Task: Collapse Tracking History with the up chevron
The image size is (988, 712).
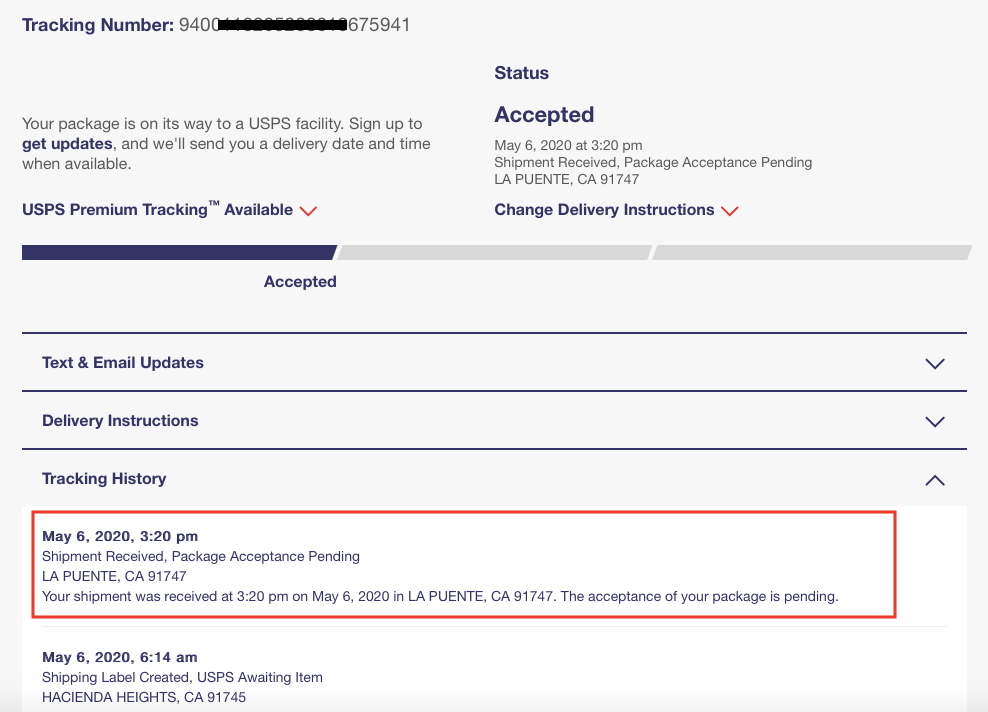Action: [934, 480]
